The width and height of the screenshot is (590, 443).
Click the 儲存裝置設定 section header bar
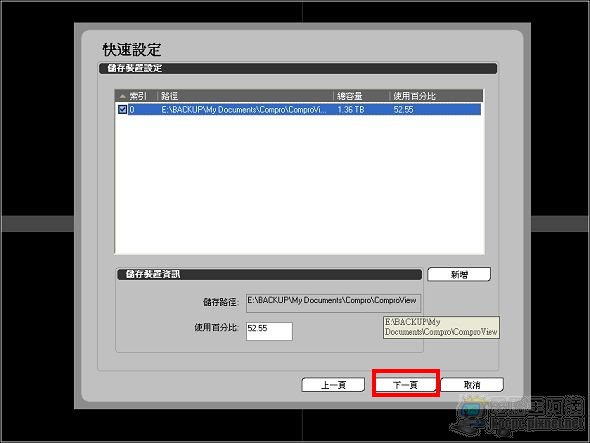click(x=298, y=69)
